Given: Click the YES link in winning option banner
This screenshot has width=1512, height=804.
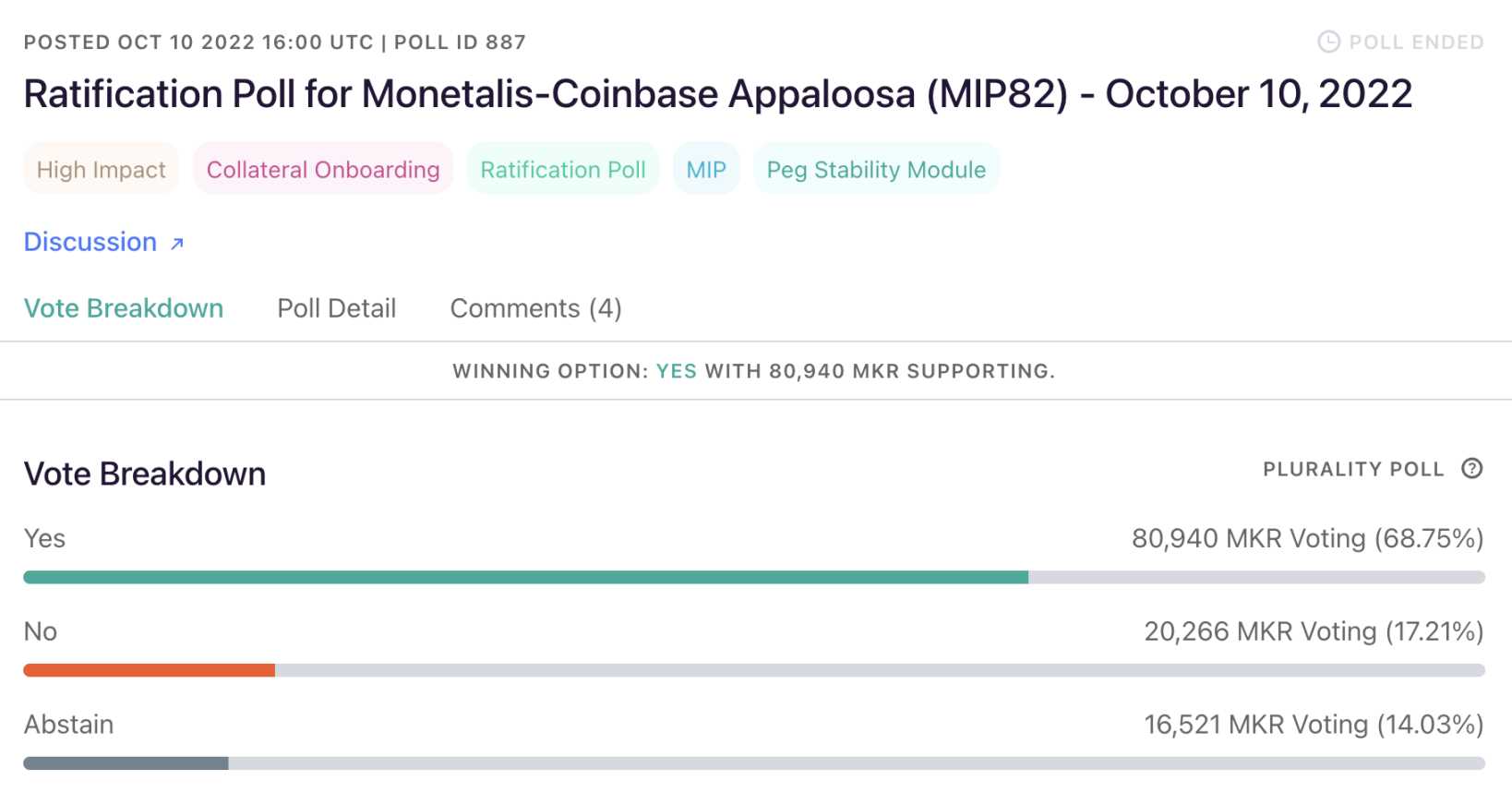Looking at the screenshot, I should pos(676,370).
